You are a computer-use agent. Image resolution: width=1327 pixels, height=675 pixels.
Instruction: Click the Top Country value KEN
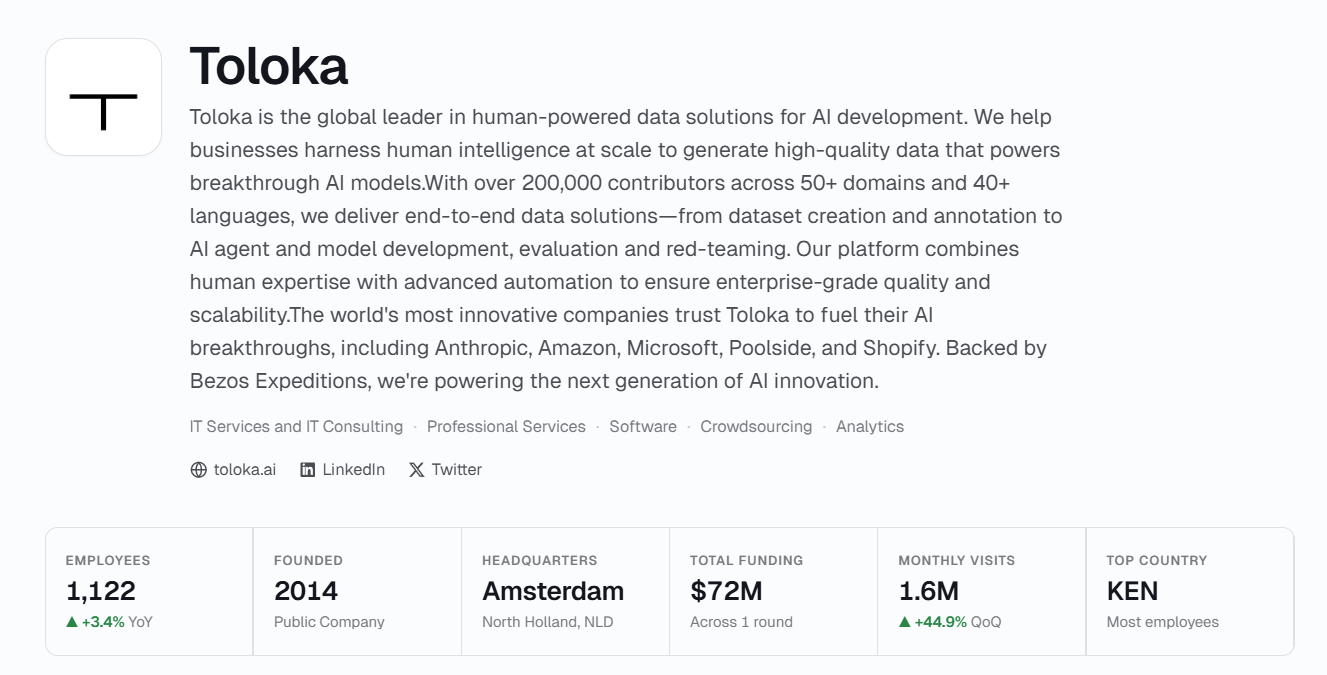pyautogui.click(x=1132, y=591)
